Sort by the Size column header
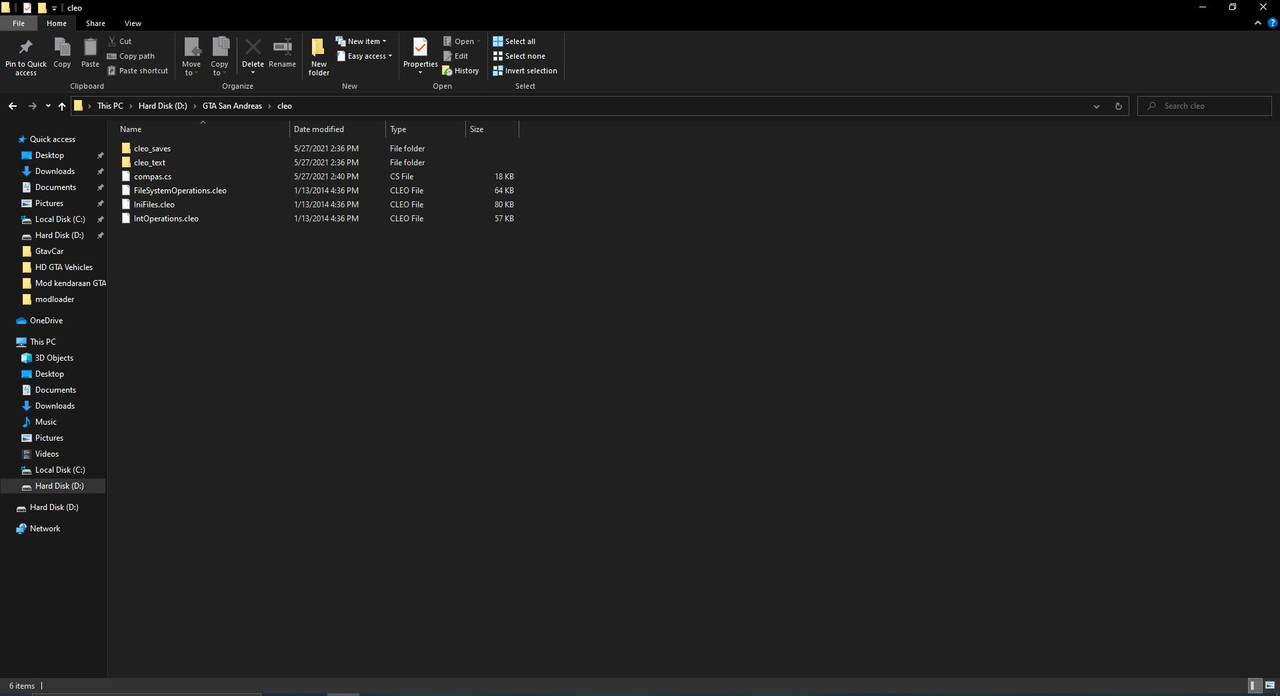1280x696 pixels. click(492, 129)
